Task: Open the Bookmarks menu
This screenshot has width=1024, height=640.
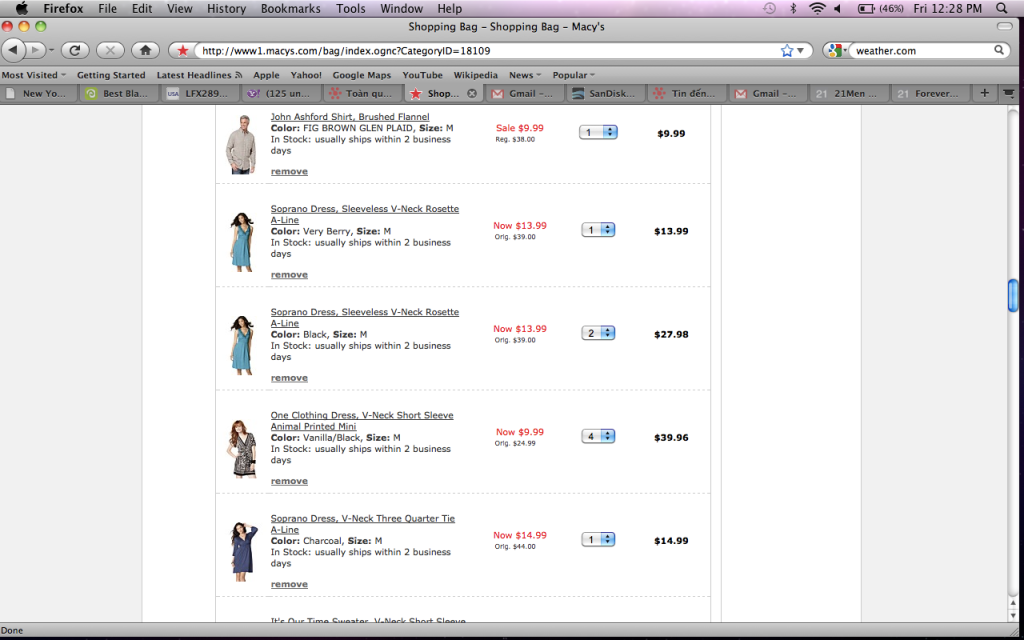Action: coord(290,8)
